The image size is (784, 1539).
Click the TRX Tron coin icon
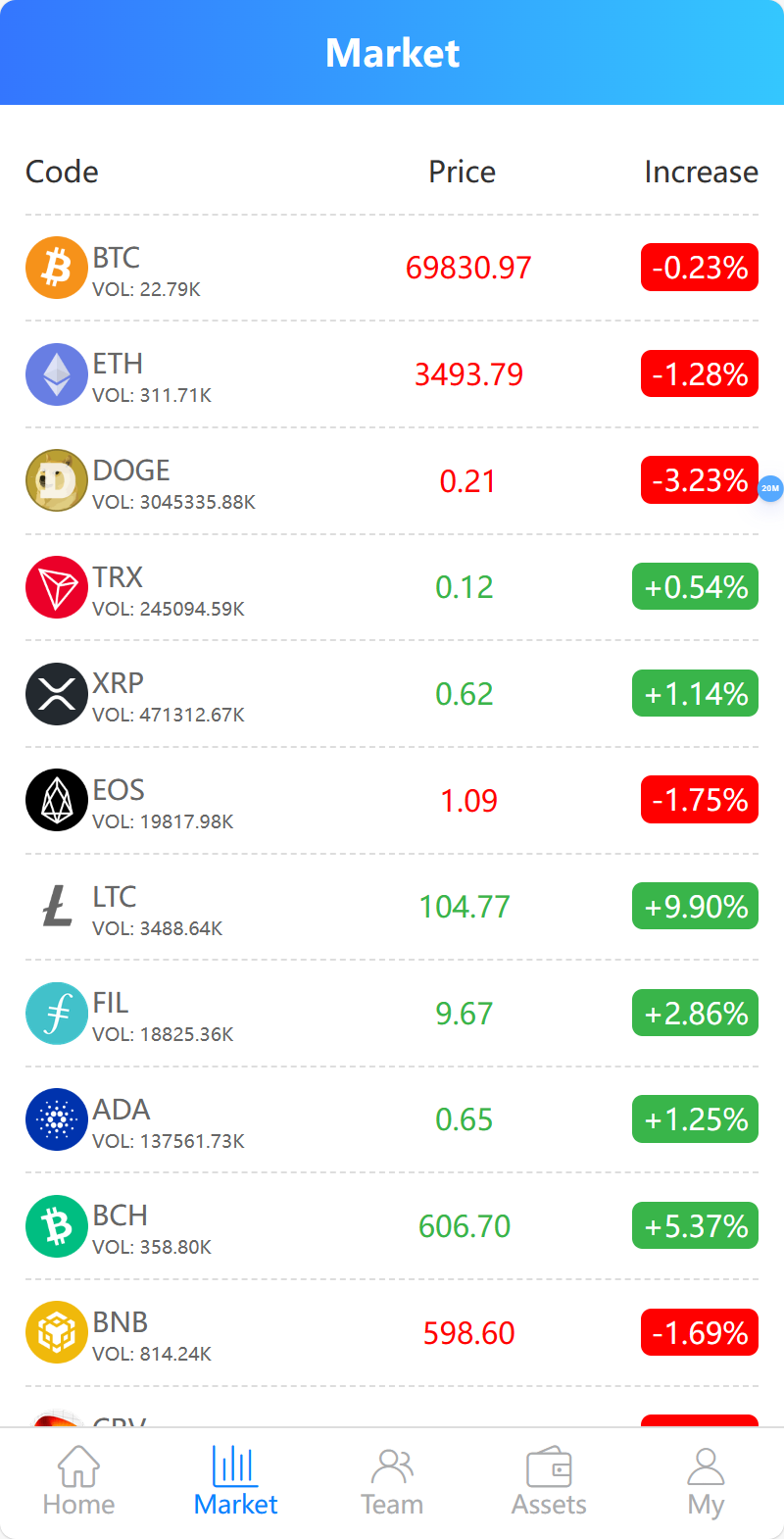(x=57, y=587)
